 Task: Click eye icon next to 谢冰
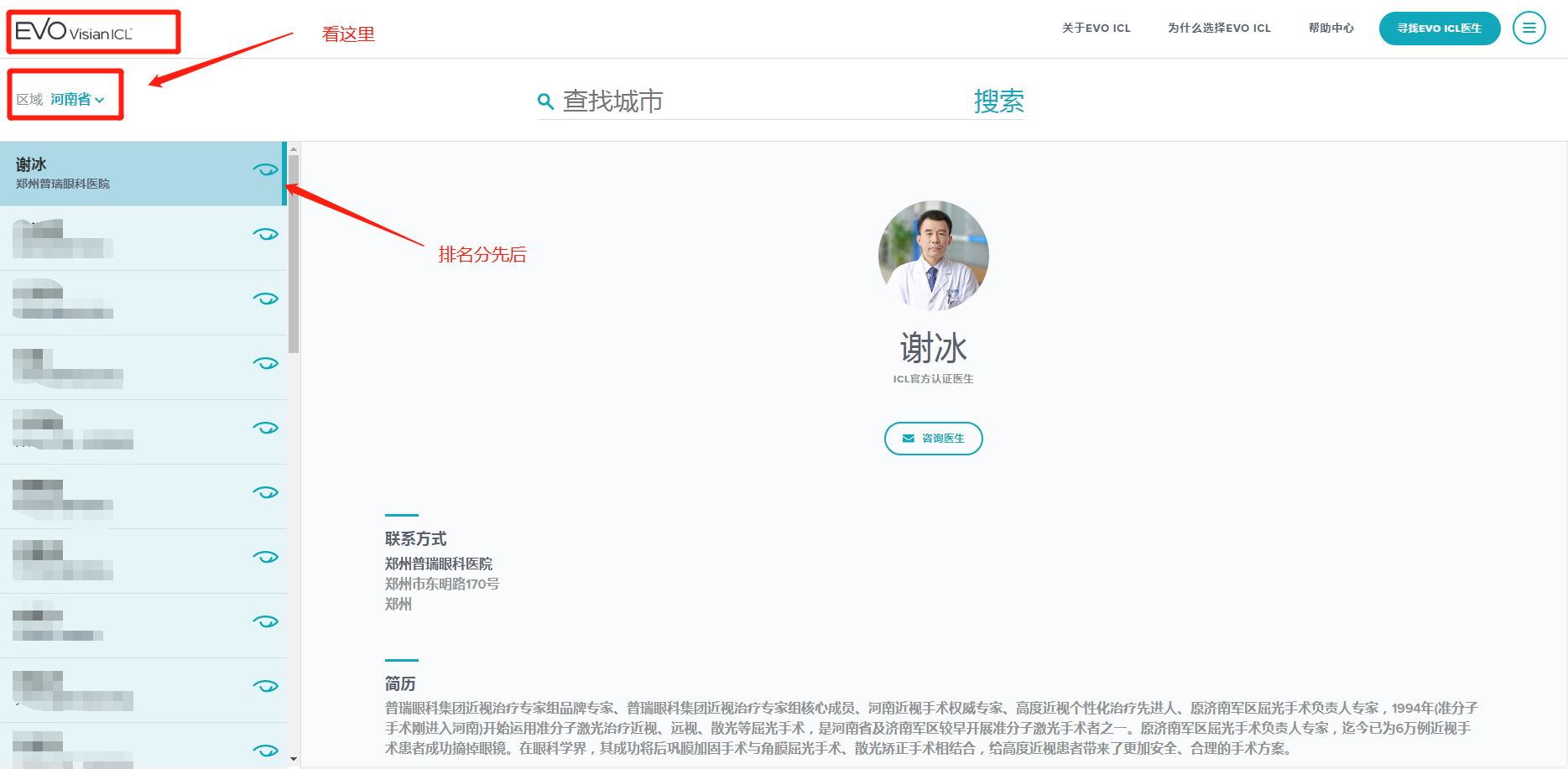click(x=265, y=169)
